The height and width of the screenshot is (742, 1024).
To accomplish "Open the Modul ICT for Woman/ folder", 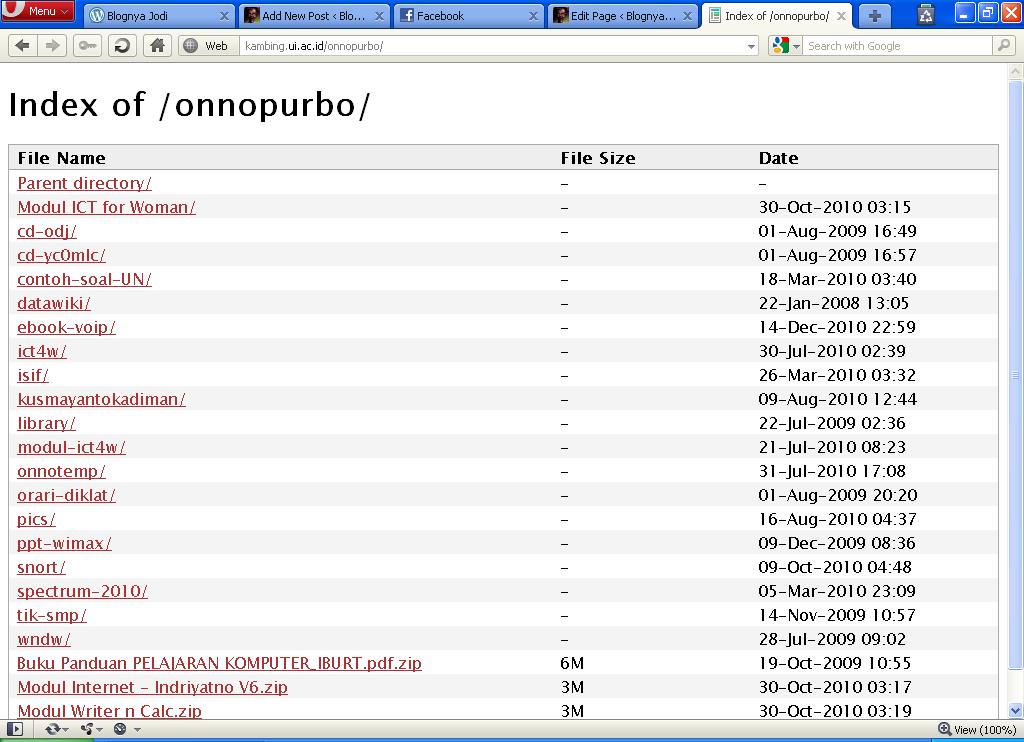I will pyautogui.click(x=106, y=208).
